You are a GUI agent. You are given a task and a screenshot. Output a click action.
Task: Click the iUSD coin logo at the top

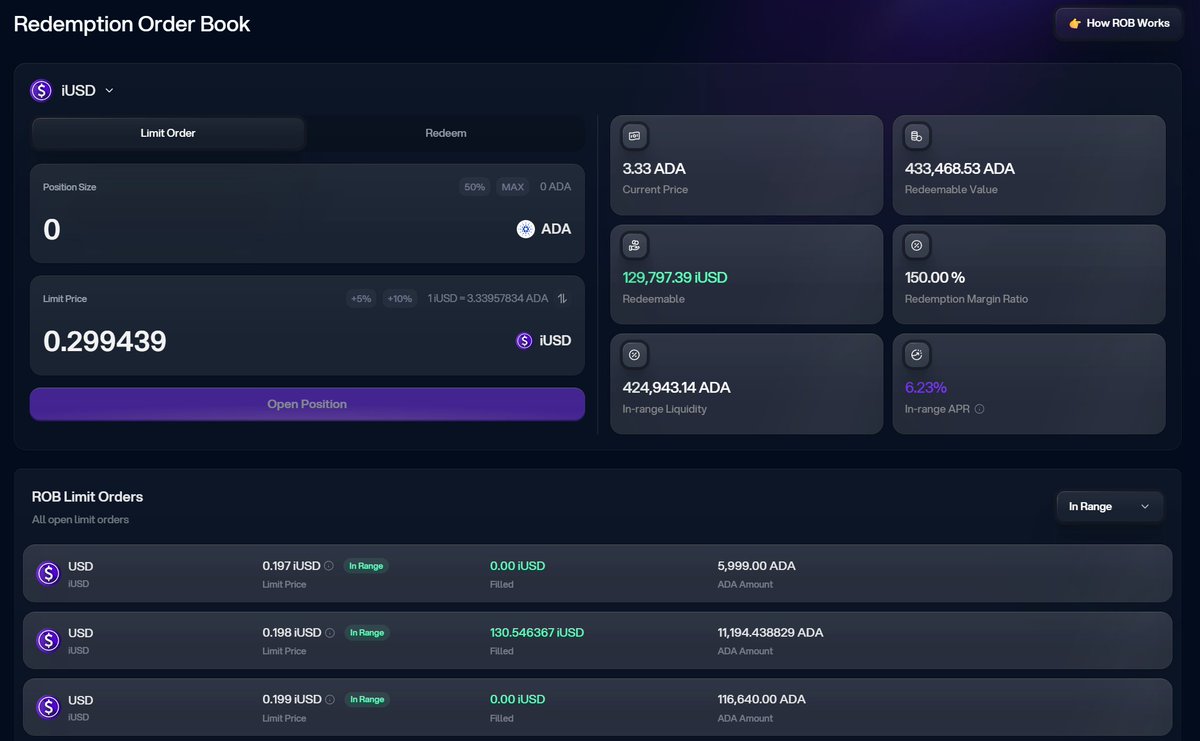(41, 90)
